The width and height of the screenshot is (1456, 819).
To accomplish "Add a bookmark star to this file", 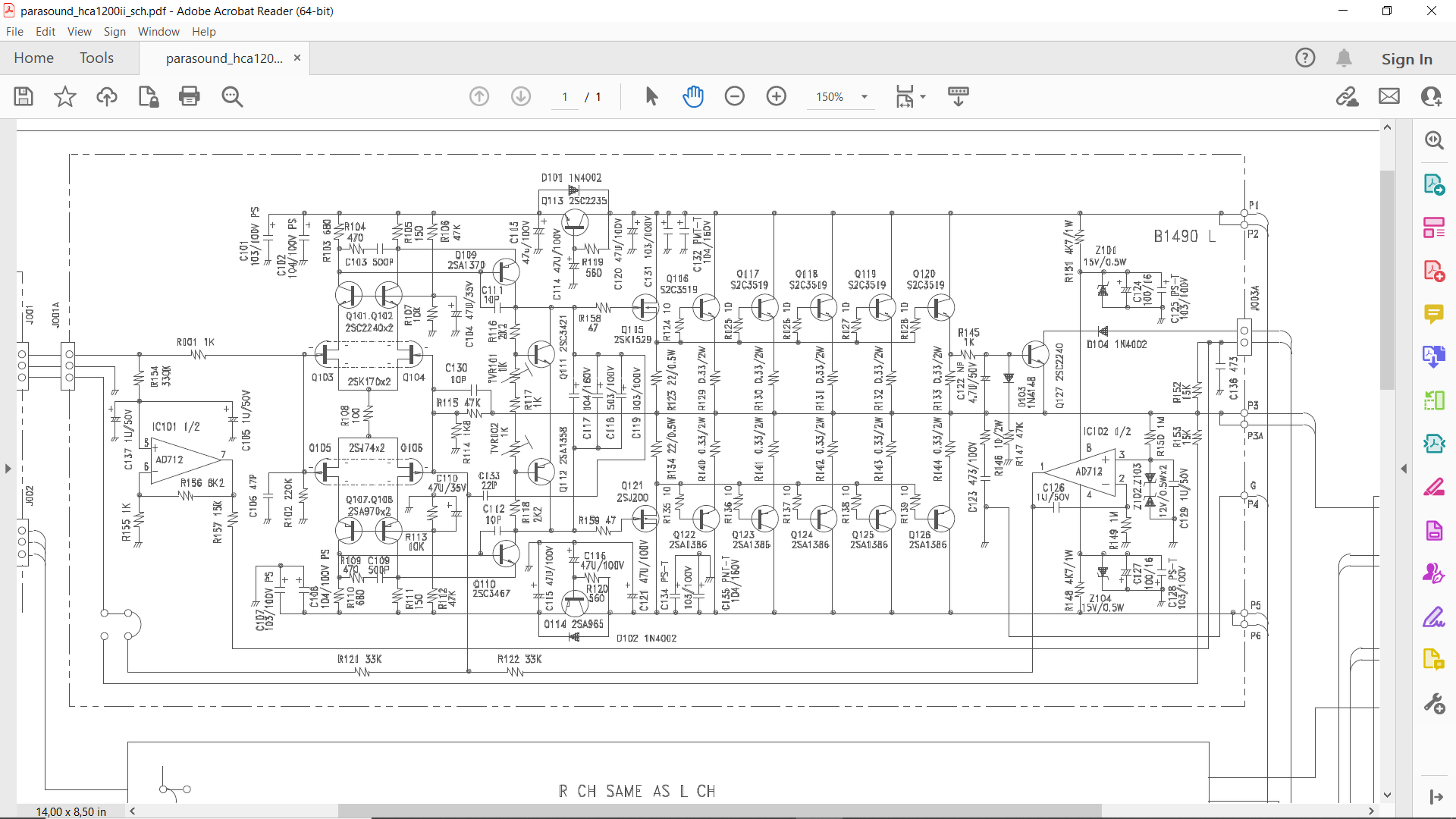I will (x=65, y=96).
